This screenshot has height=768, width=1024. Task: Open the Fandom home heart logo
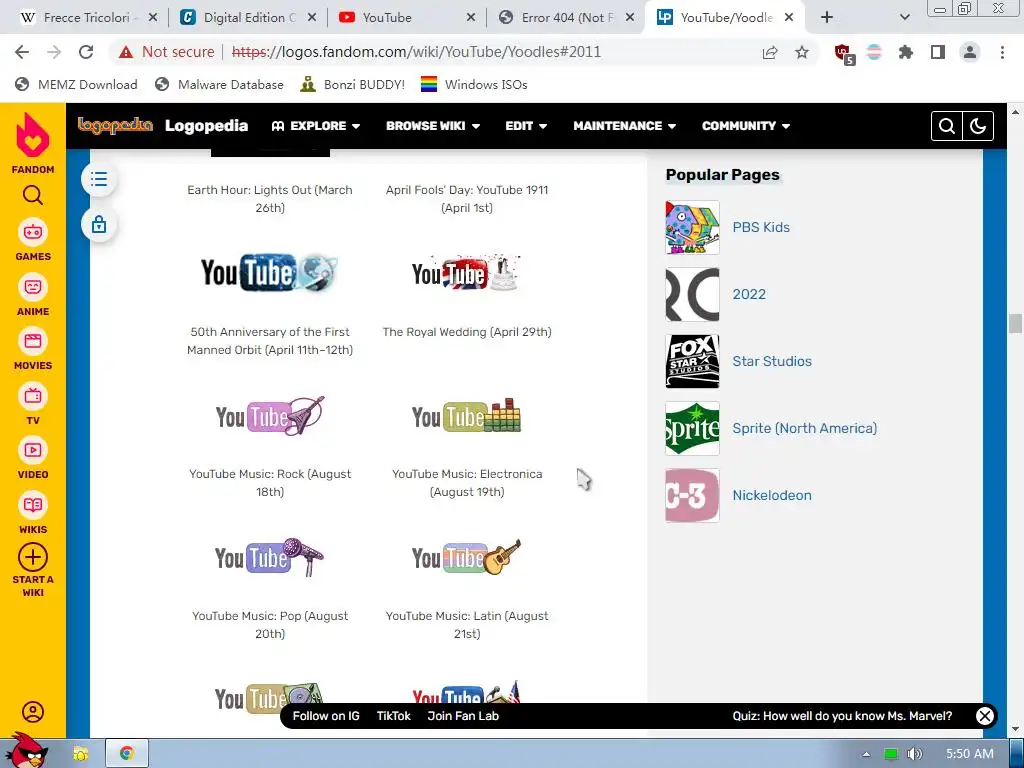coord(33,135)
